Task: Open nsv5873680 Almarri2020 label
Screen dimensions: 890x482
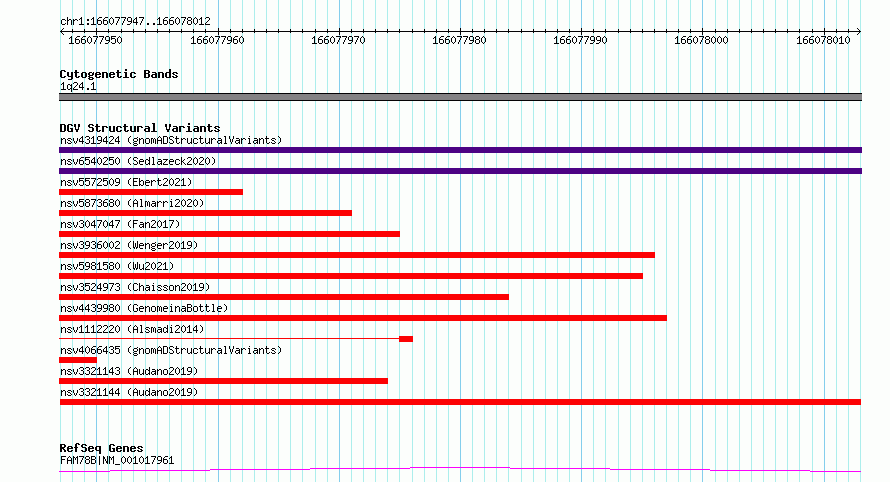Action: pyautogui.click(x=132, y=203)
